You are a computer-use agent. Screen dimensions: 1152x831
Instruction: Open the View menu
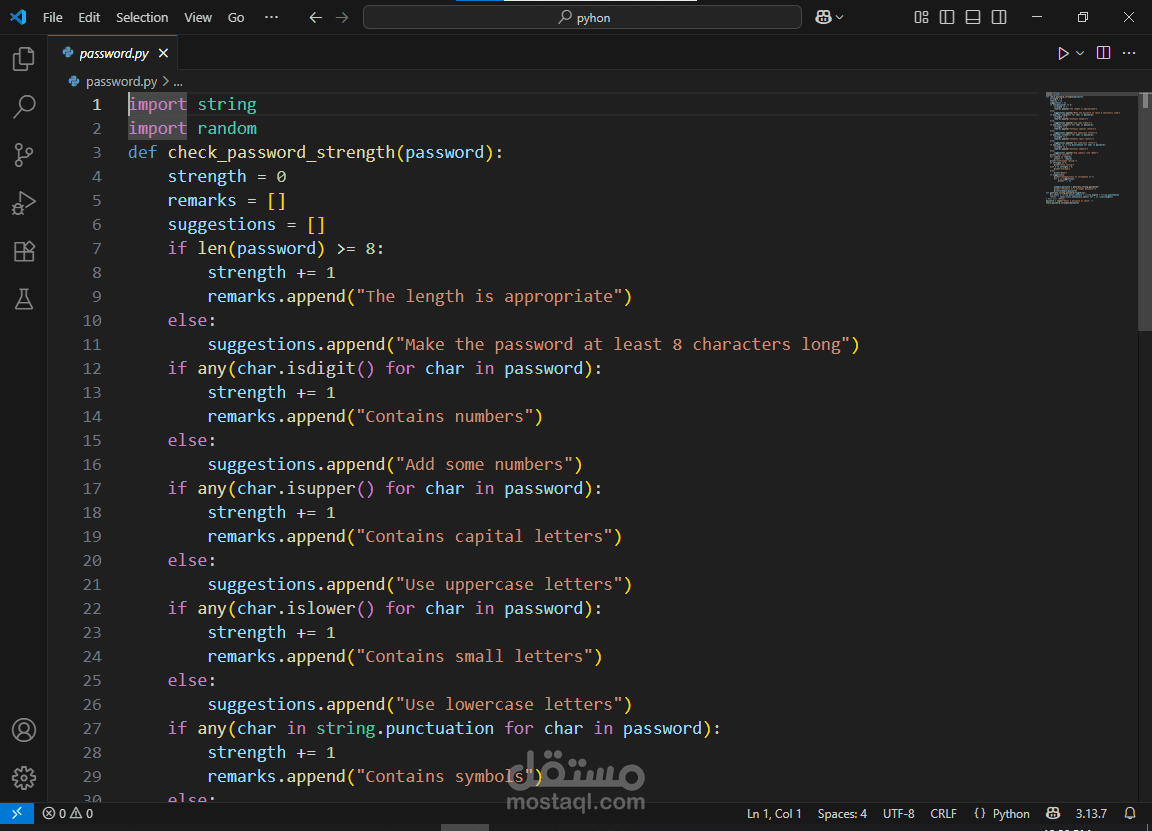pos(198,17)
